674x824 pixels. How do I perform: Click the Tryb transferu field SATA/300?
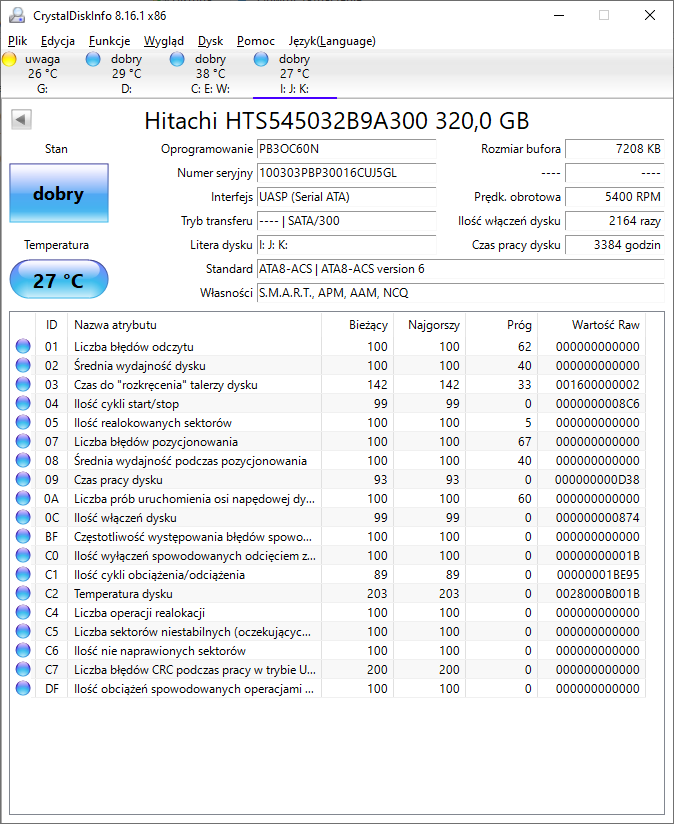coord(346,221)
